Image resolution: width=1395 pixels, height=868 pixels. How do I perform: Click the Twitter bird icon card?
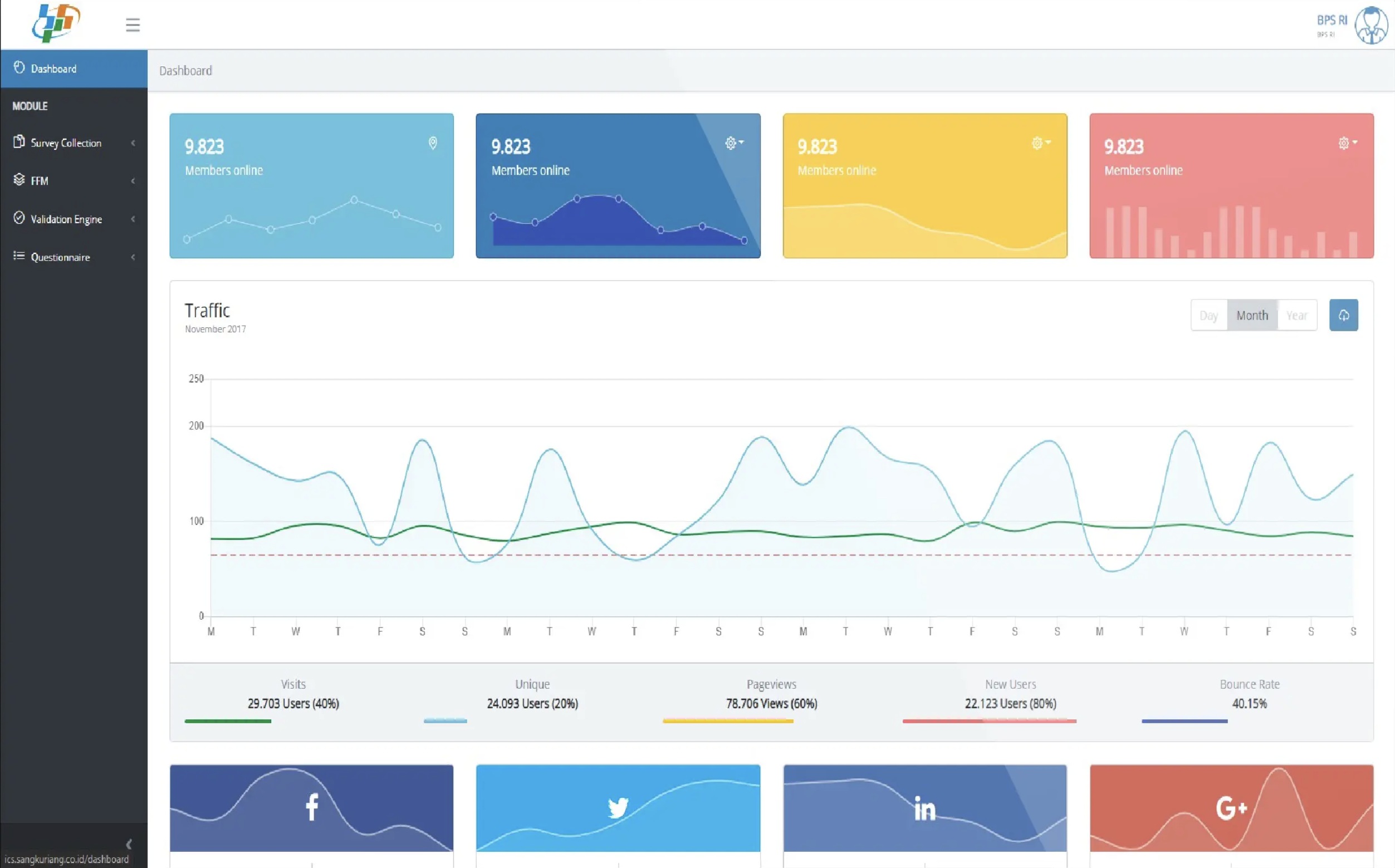coord(618,808)
